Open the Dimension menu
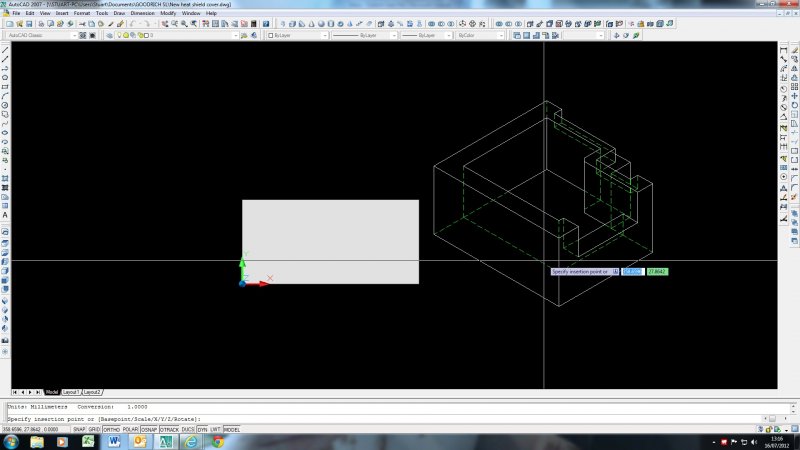800x450 pixels. coord(142,13)
